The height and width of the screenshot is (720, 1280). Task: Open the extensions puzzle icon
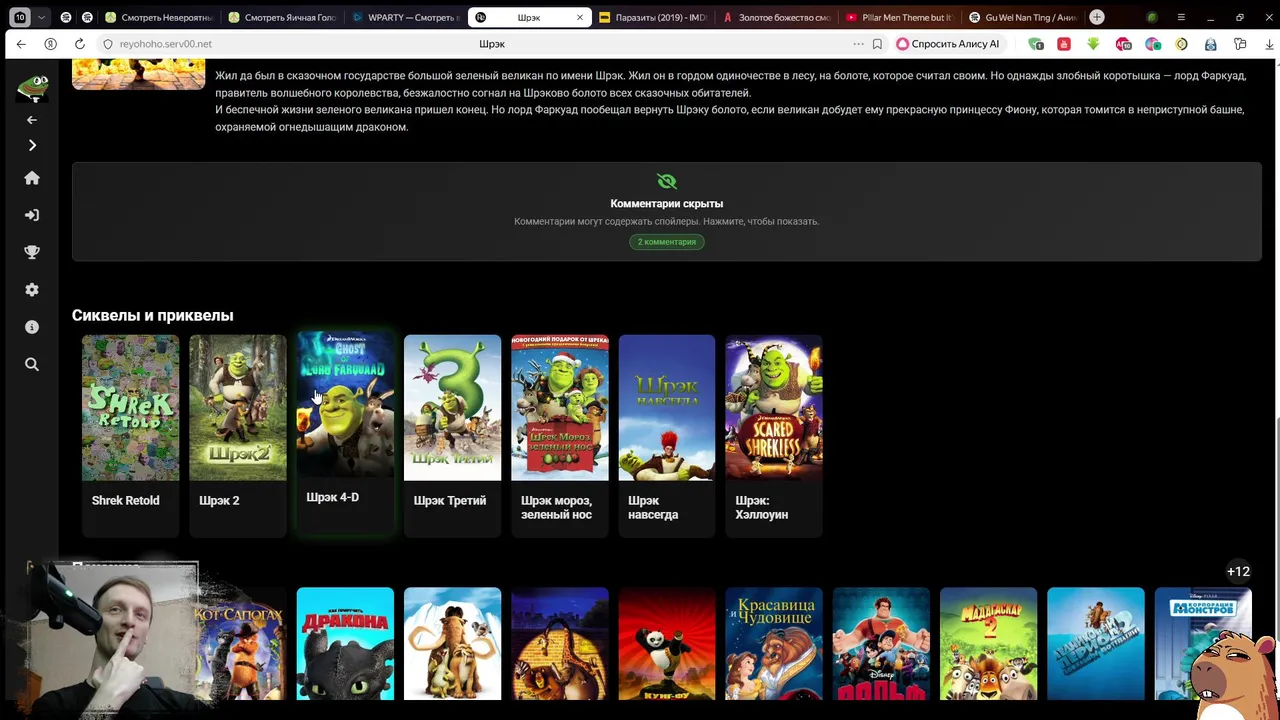click(x=1240, y=44)
